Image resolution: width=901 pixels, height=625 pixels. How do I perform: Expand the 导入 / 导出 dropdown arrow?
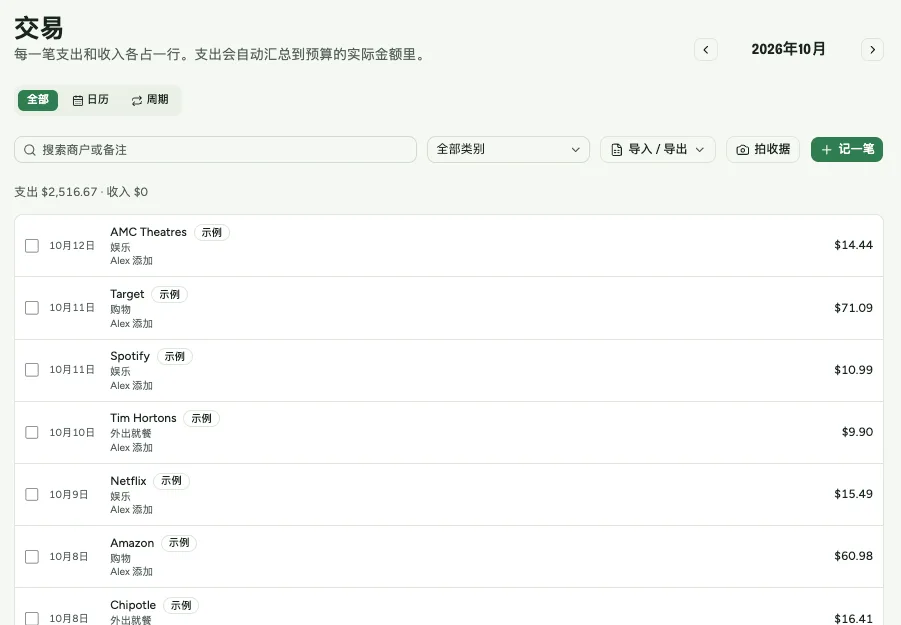click(x=700, y=149)
